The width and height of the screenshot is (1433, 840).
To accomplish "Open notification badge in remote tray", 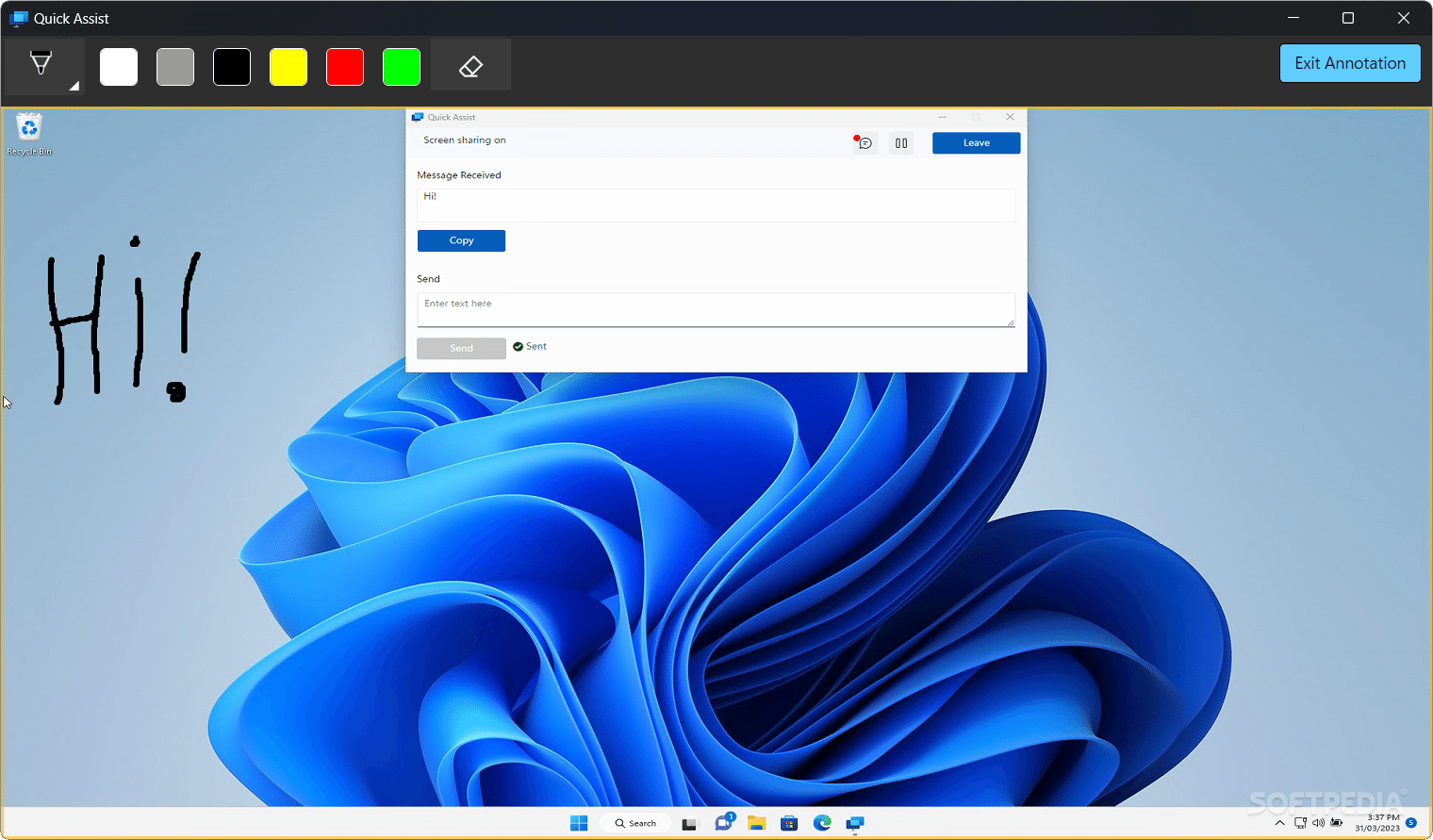I will (1411, 823).
